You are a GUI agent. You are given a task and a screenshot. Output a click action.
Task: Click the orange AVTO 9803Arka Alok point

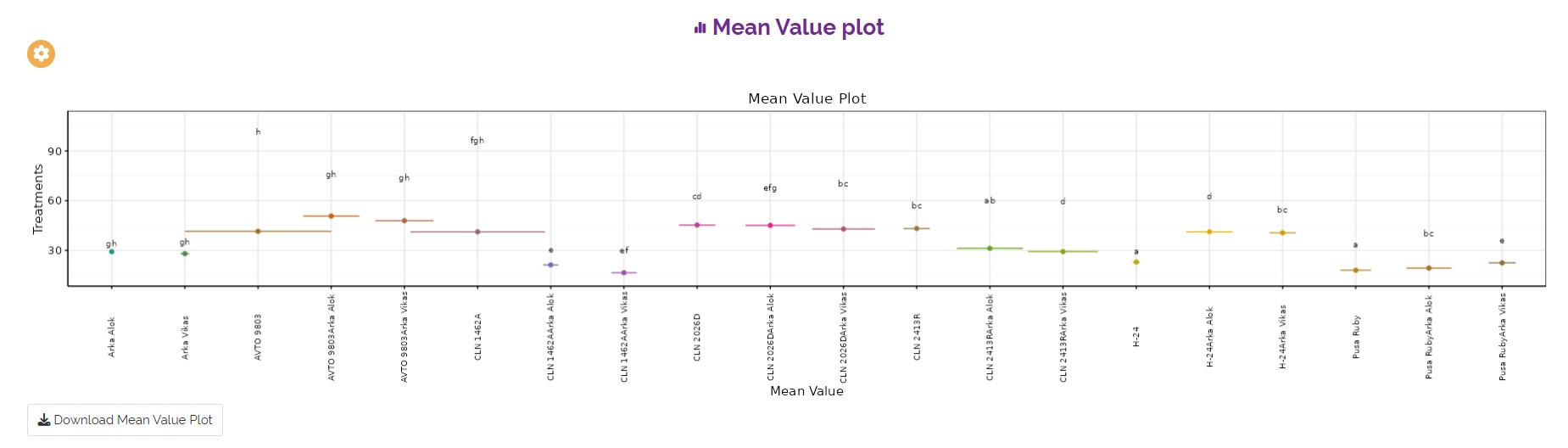click(331, 216)
